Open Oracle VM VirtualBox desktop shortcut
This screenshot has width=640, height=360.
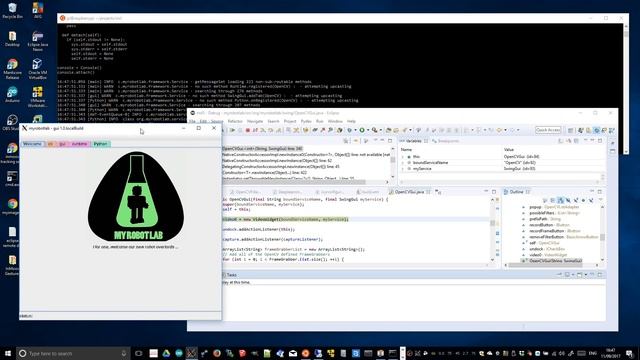pyautogui.click(x=38, y=69)
